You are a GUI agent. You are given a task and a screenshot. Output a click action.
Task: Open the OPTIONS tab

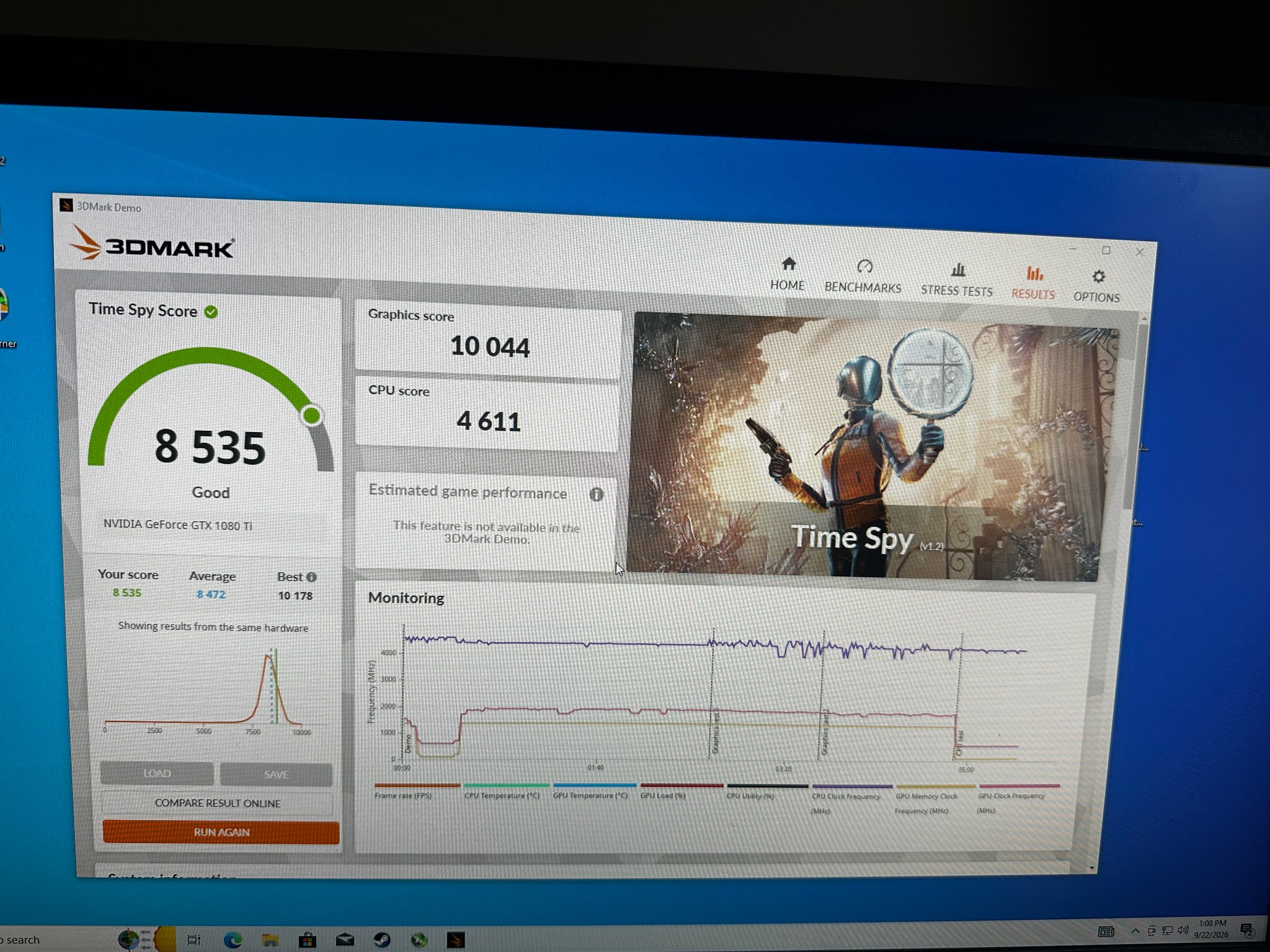[x=1096, y=286]
